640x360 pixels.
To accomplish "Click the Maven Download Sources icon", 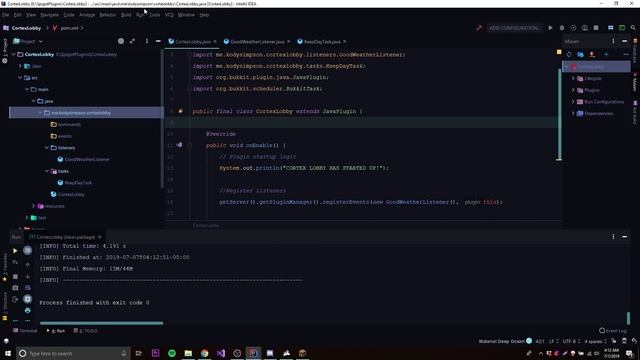I will (x=592, y=54).
